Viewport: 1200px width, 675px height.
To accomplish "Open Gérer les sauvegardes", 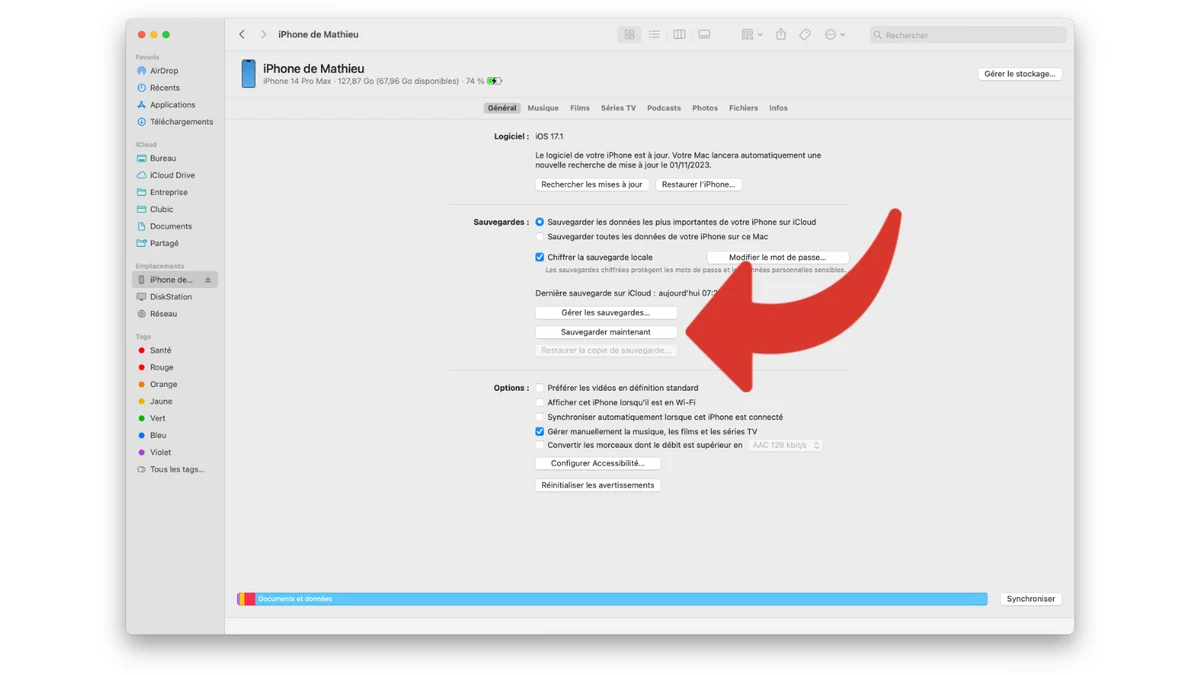I will tap(606, 313).
